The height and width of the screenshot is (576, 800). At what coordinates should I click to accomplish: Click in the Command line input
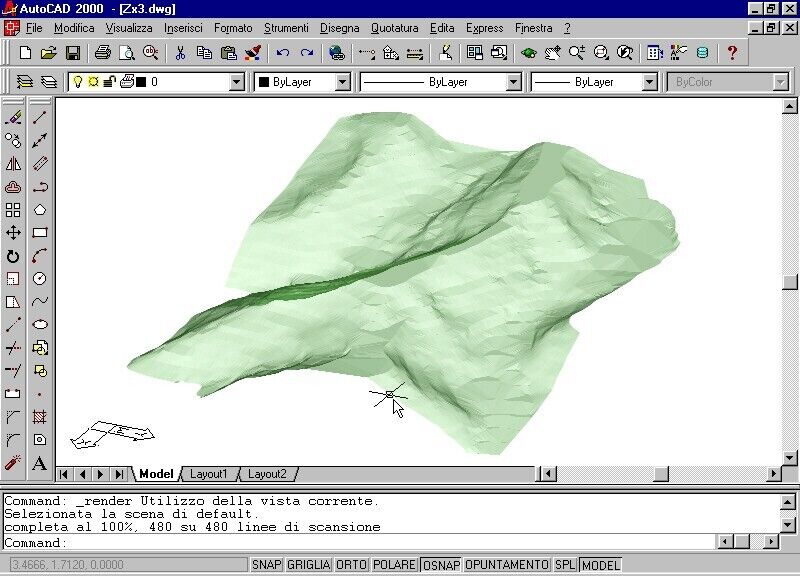coord(357,542)
